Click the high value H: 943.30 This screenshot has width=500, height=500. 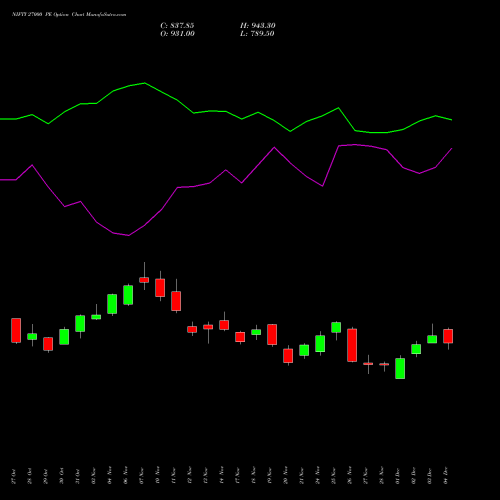258,26
